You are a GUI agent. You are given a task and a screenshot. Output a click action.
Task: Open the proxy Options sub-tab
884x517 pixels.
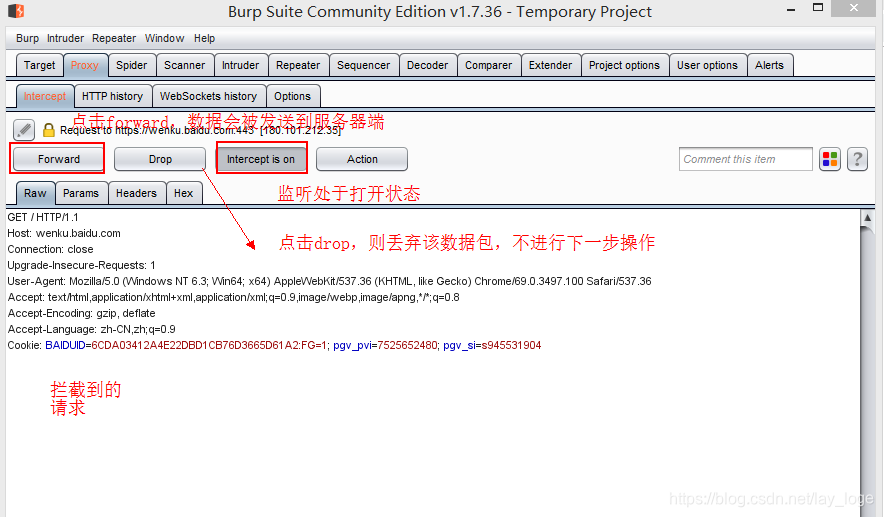pyautogui.click(x=292, y=96)
